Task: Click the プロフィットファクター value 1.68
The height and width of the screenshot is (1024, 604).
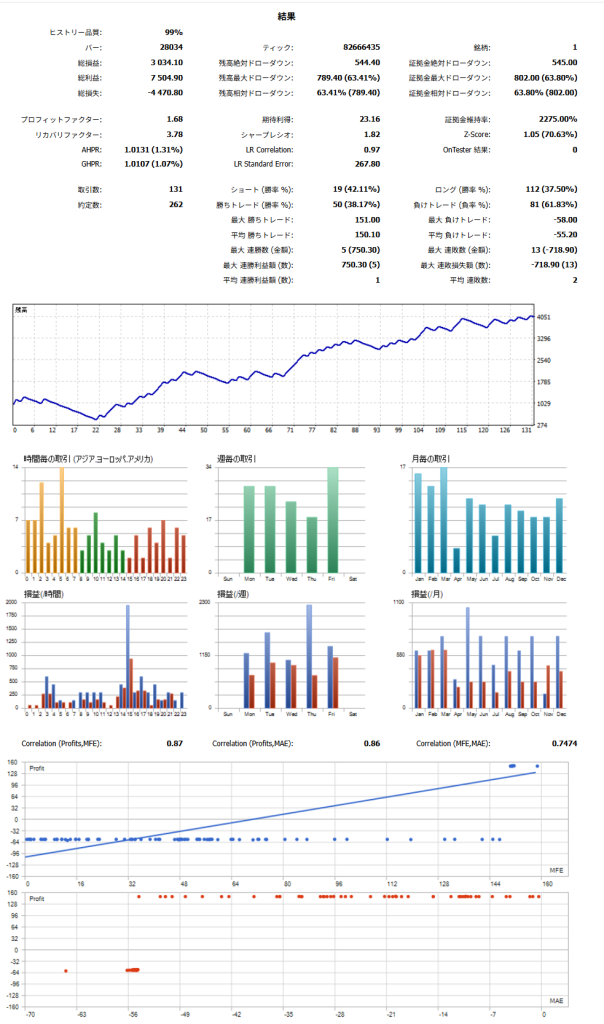Action: coord(174,119)
